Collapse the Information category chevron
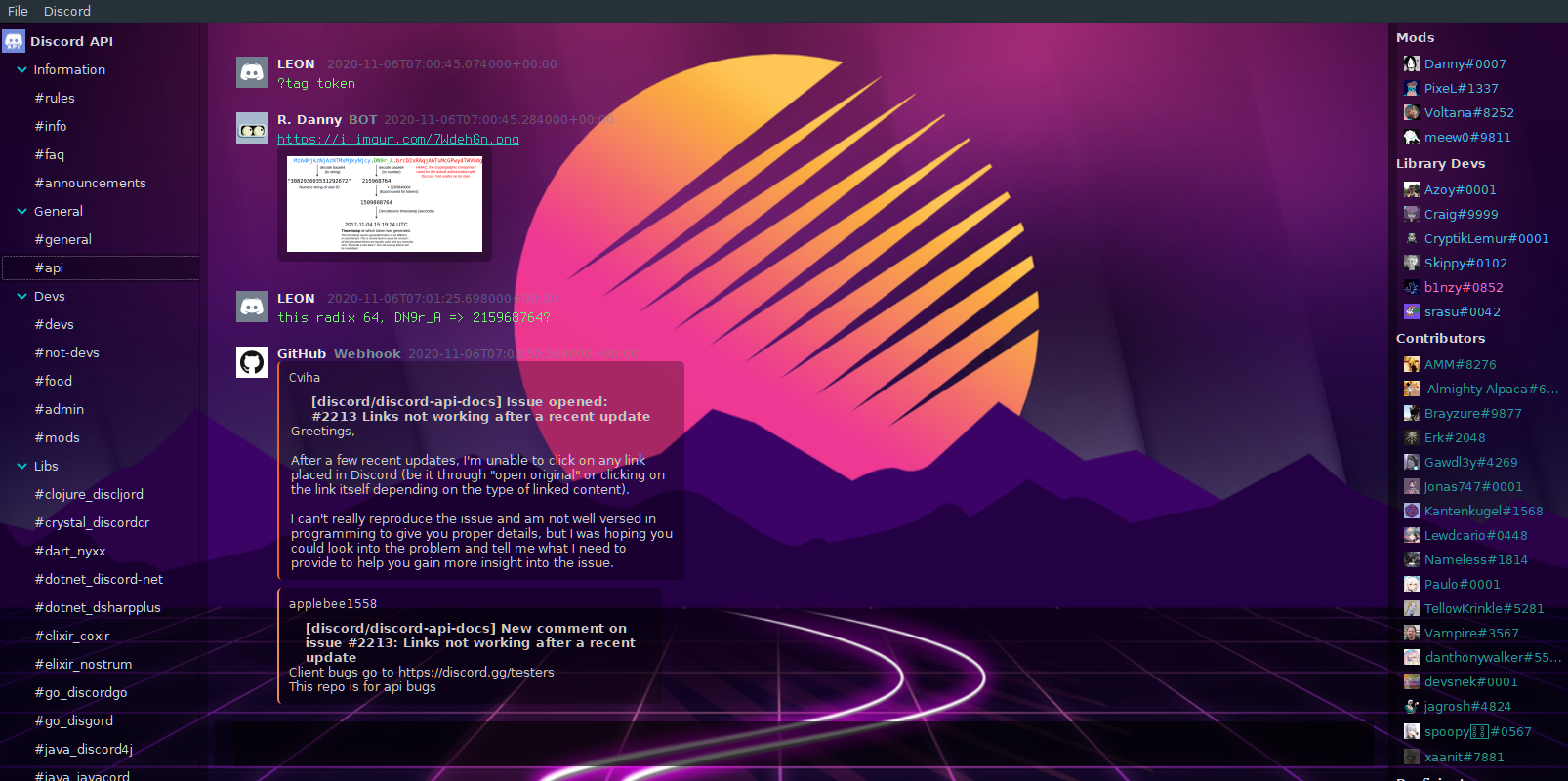This screenshot has width=1568, height=781. point(21,69)
